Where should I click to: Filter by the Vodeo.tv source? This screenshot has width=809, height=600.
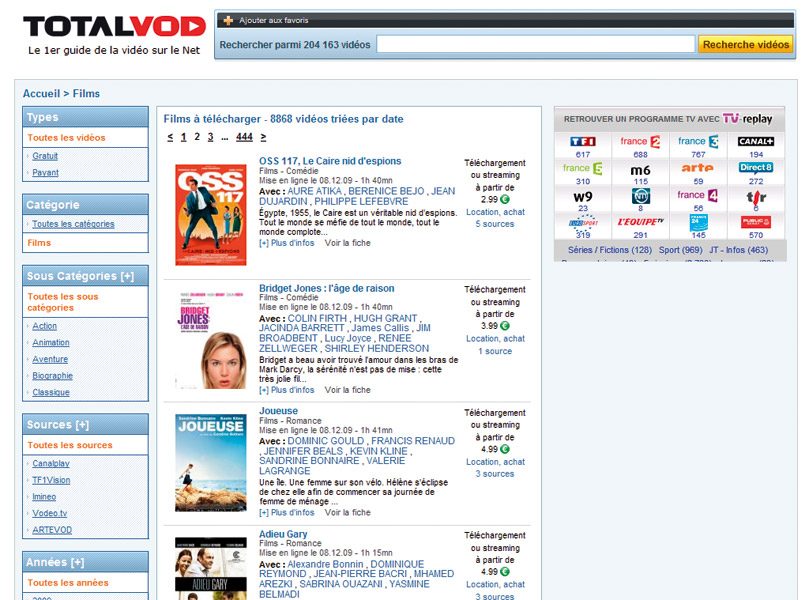(x=50, y=513)
